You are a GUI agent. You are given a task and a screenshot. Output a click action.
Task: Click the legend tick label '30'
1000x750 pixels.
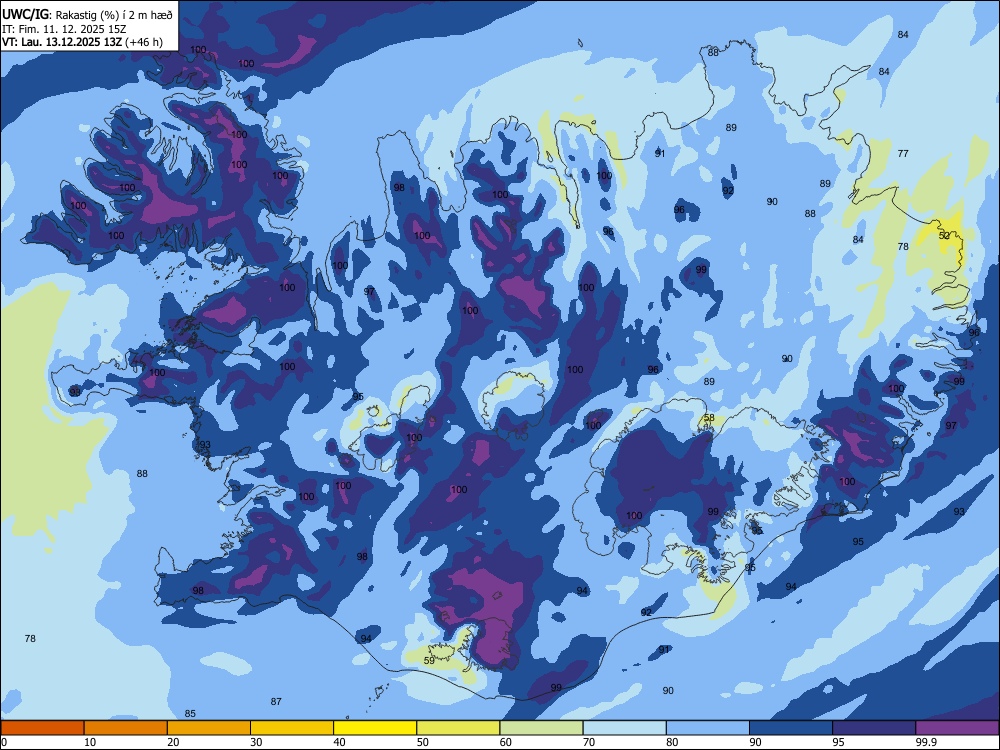(x=256, y=742)
